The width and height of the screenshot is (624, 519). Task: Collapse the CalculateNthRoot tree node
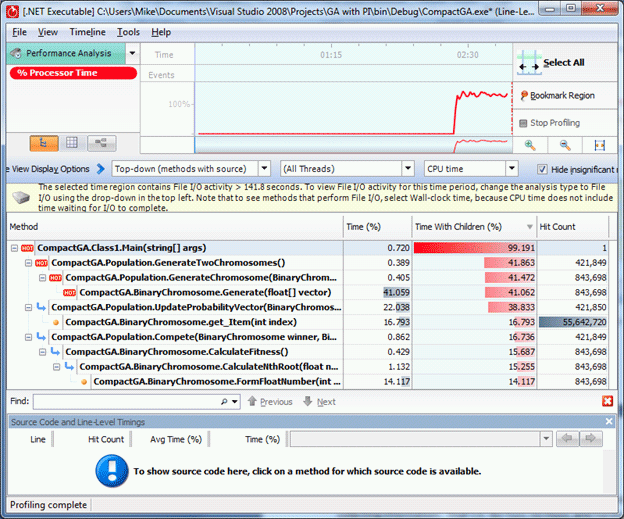coord(57,367)
